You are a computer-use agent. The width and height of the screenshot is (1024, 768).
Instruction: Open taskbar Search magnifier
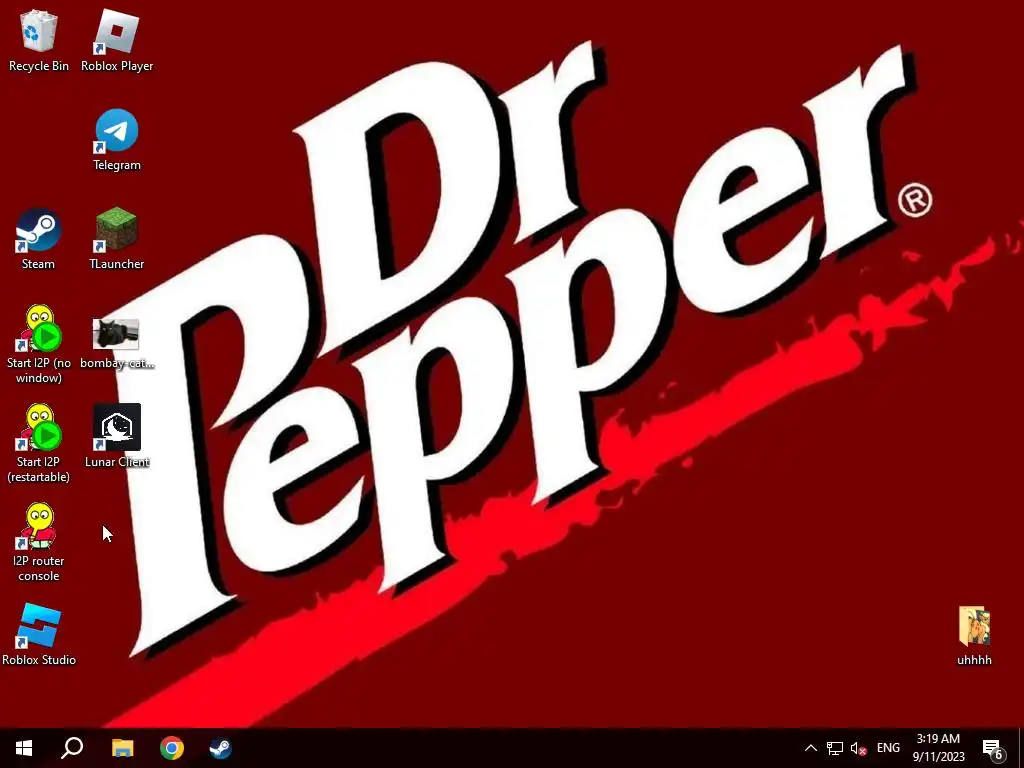72,748
